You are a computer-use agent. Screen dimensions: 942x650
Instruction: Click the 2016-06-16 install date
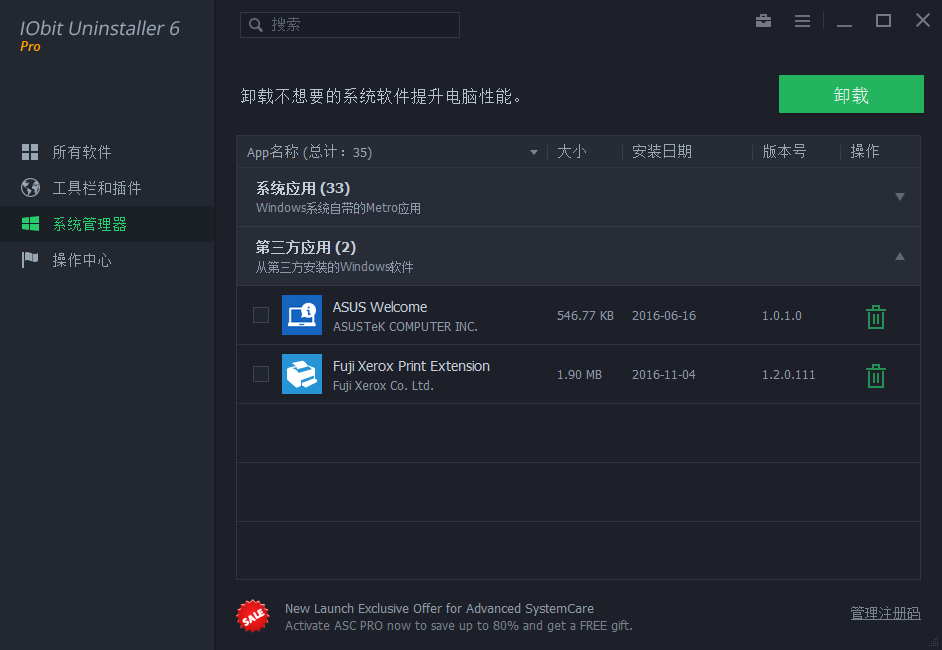tap(664, 315)
